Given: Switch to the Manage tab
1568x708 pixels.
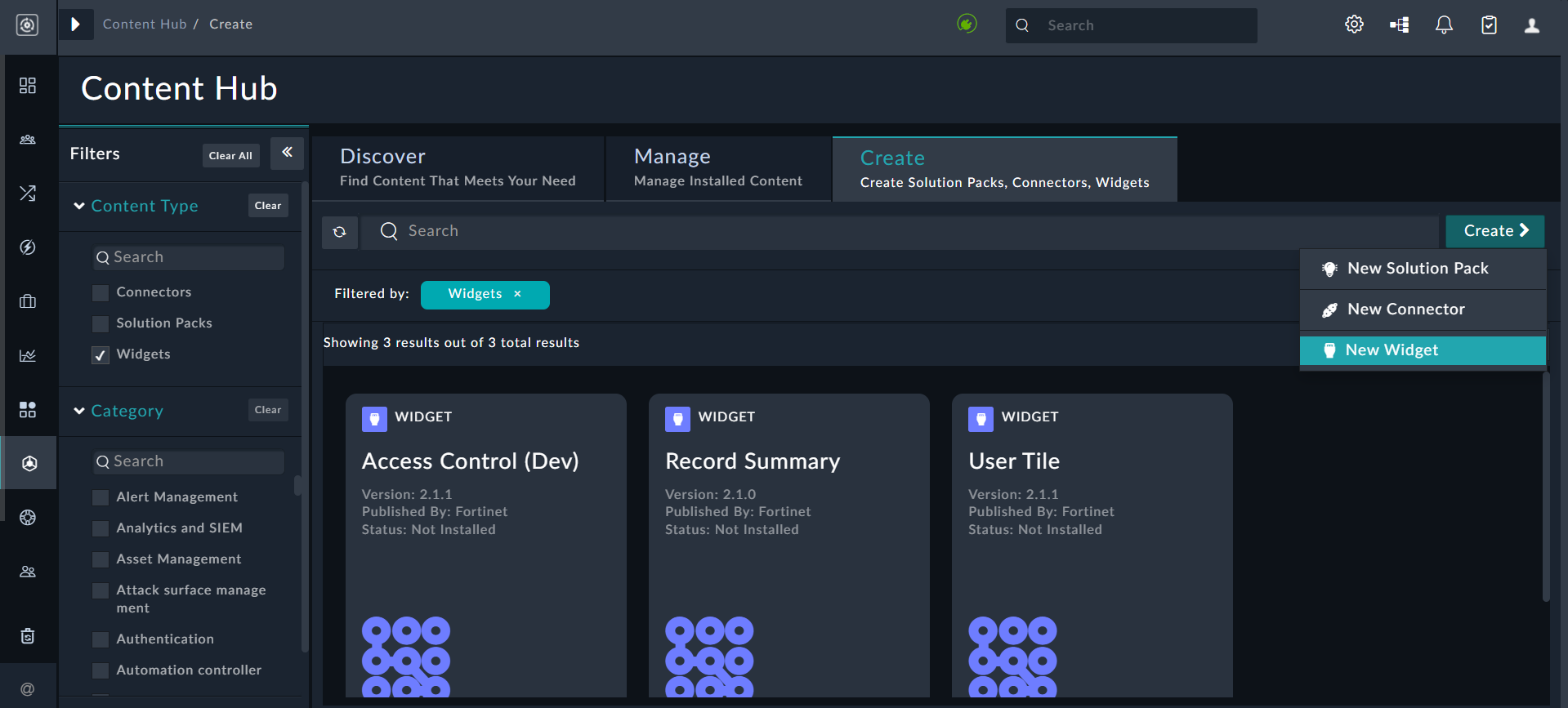Looking at the screenshot, I should pos(717,167).
